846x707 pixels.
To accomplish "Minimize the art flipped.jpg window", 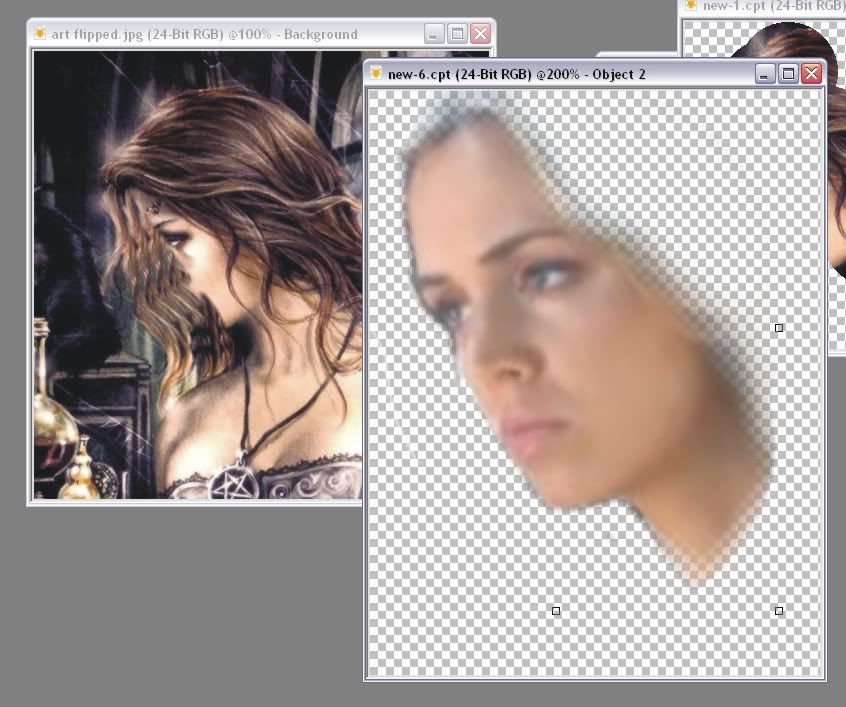I will coord(433,34).
